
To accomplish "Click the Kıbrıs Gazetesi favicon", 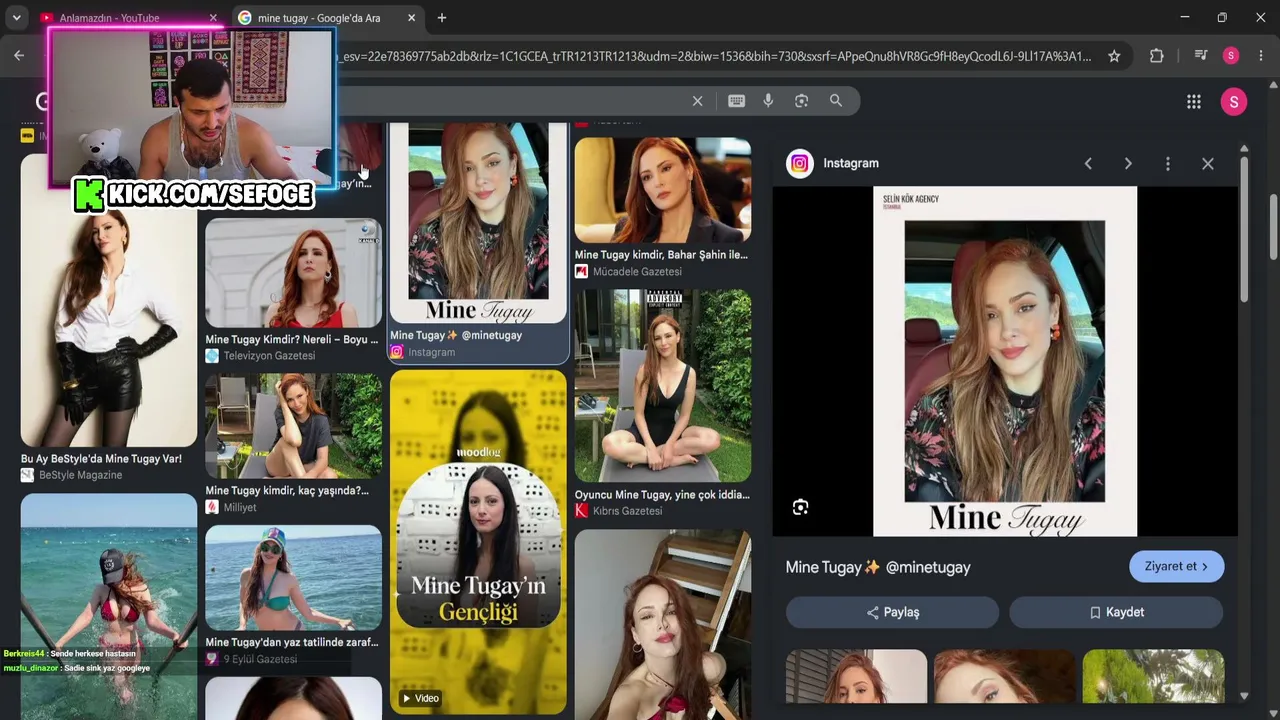I will coord(581,511).
